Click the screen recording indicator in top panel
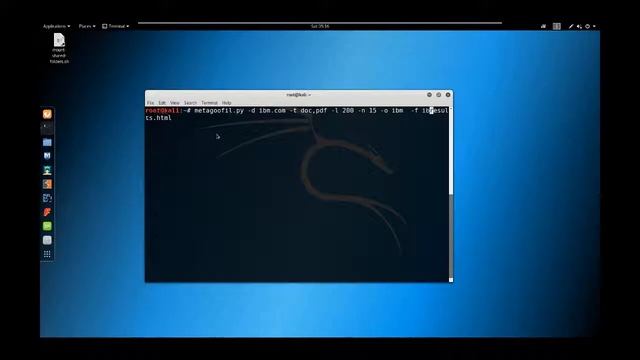Viewport: 640px width, 360px height. click(543, 26)
